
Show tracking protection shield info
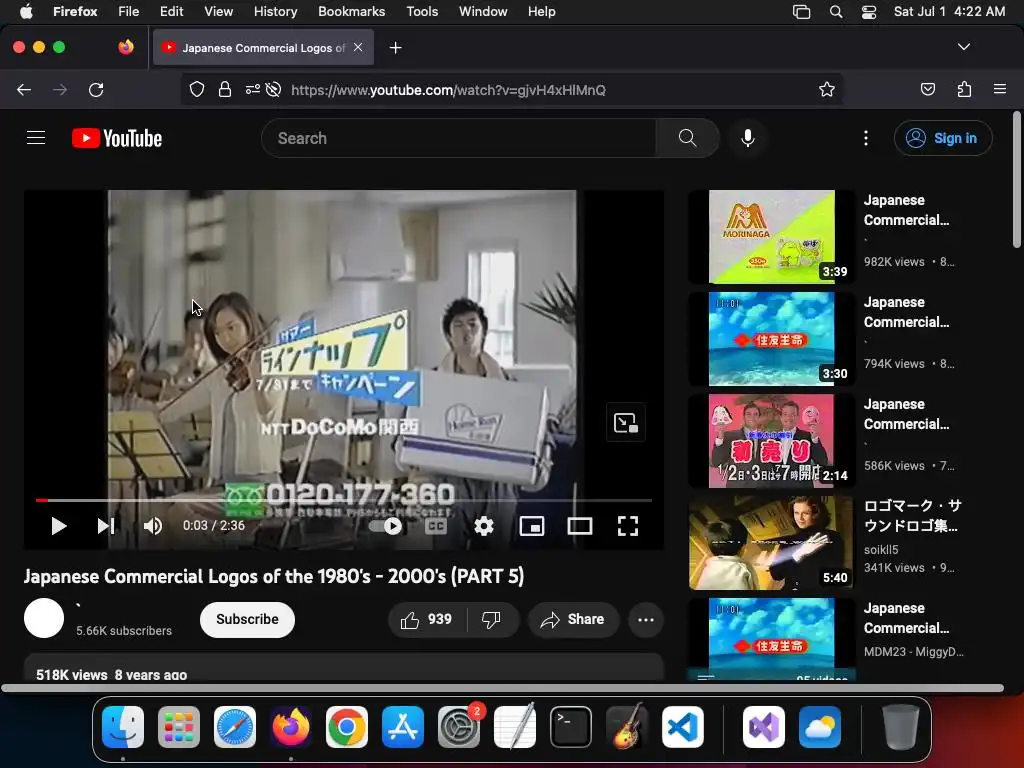[197, 89]
